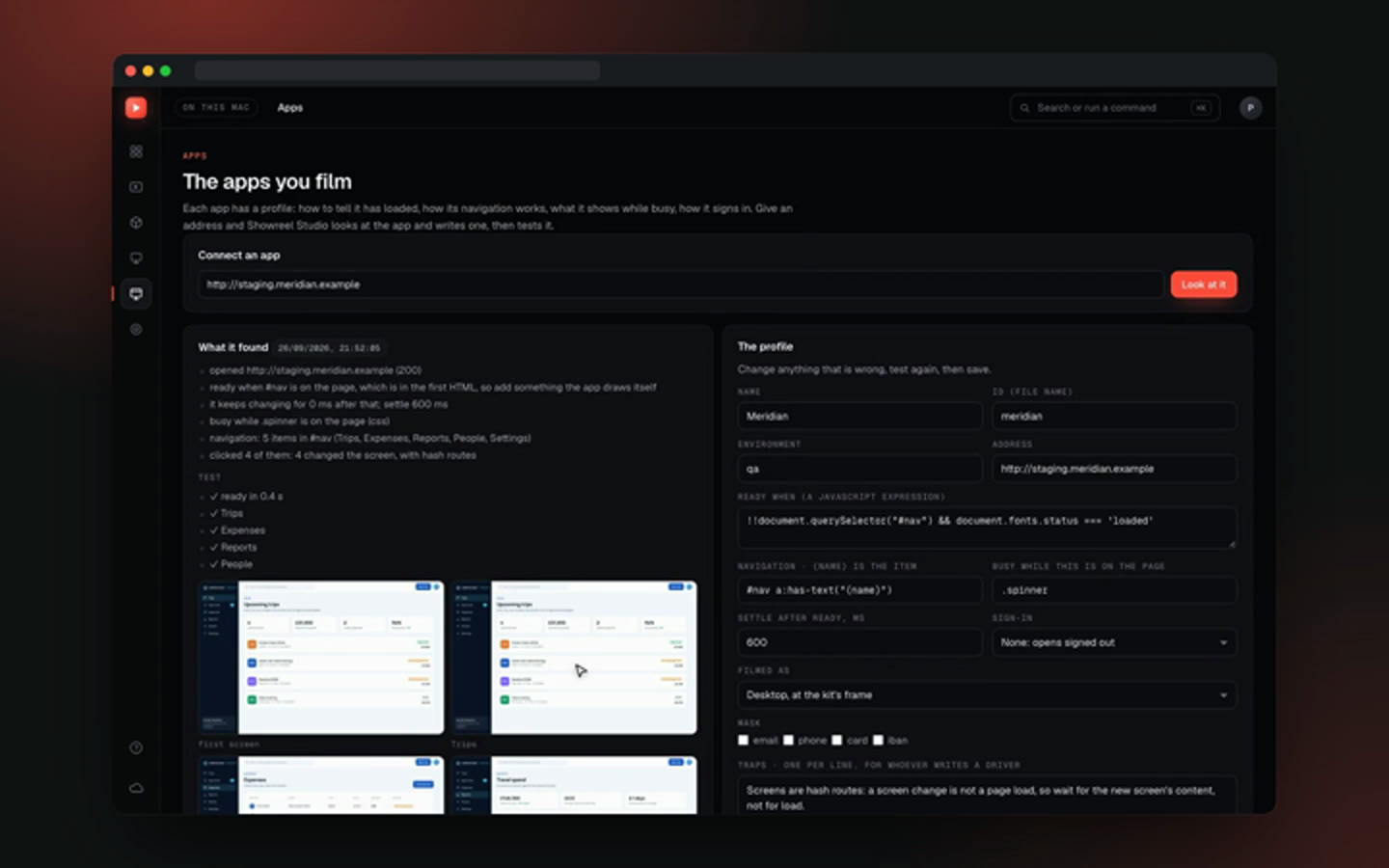Click the 'The profile' panel heading

(765, 346)
